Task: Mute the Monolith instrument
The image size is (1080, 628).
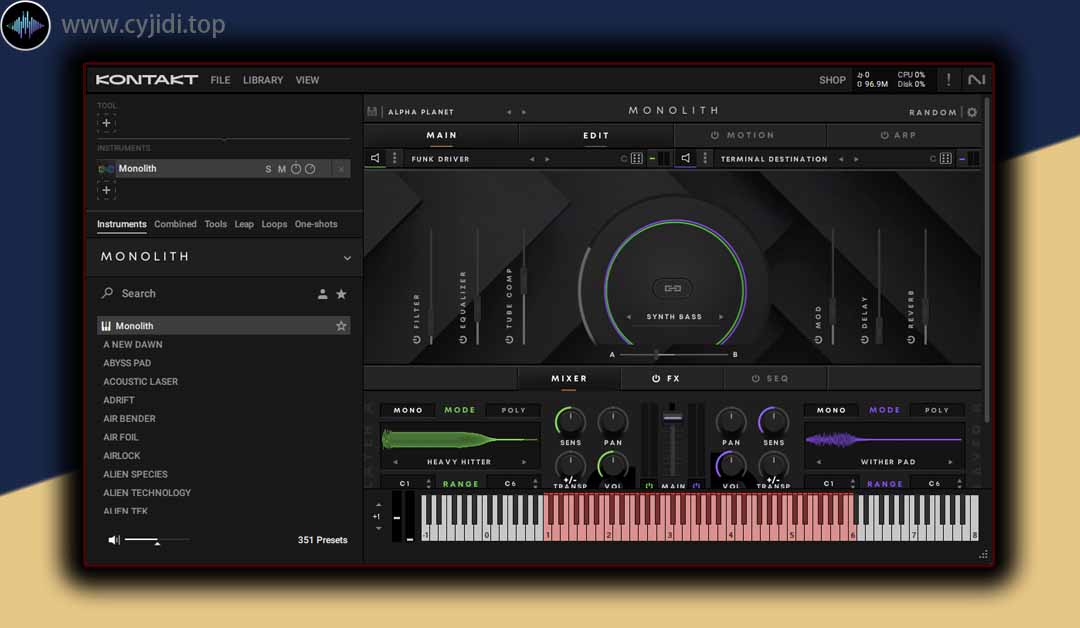Action: click(281, 169)
